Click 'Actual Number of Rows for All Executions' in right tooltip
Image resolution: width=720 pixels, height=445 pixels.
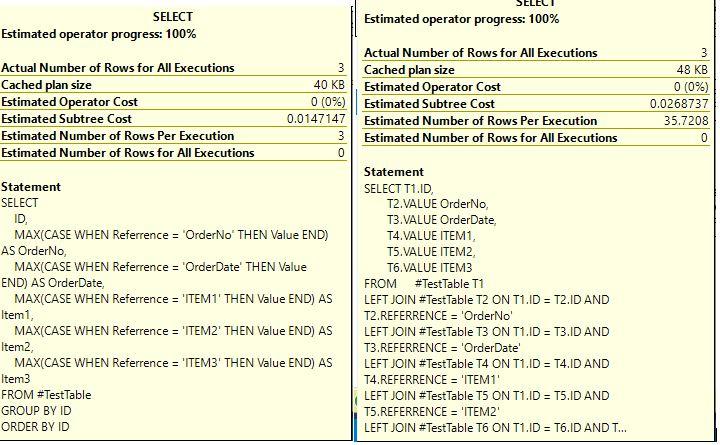click(481, 53)
